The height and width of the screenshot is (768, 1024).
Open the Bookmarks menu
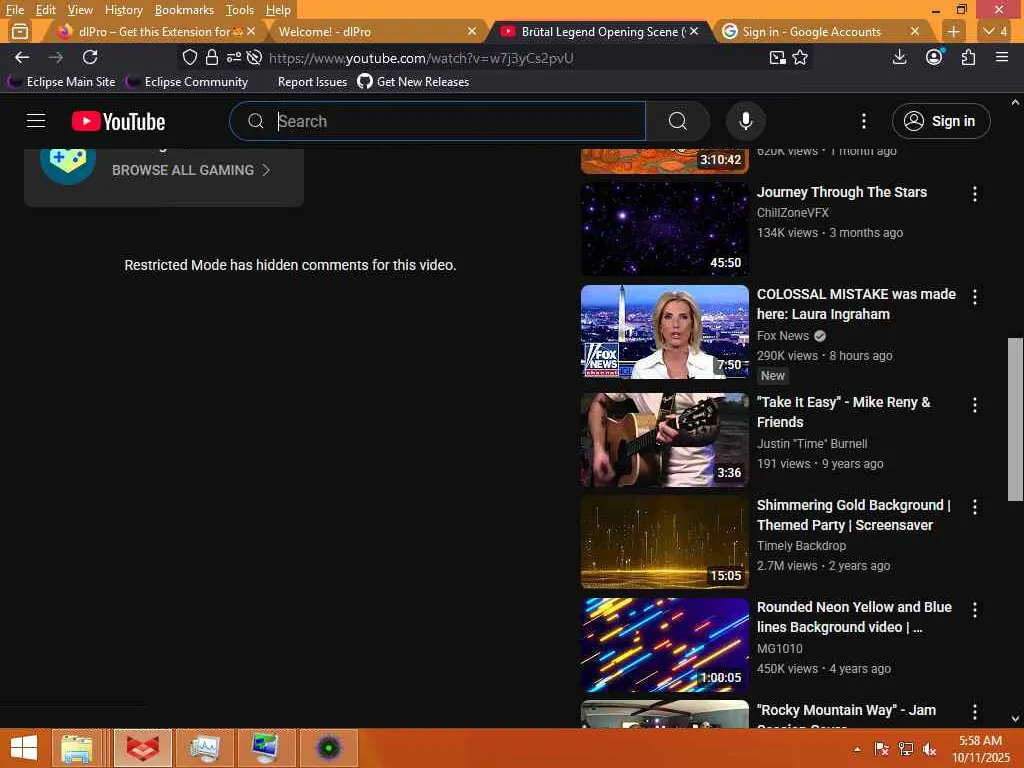point(184,10)
